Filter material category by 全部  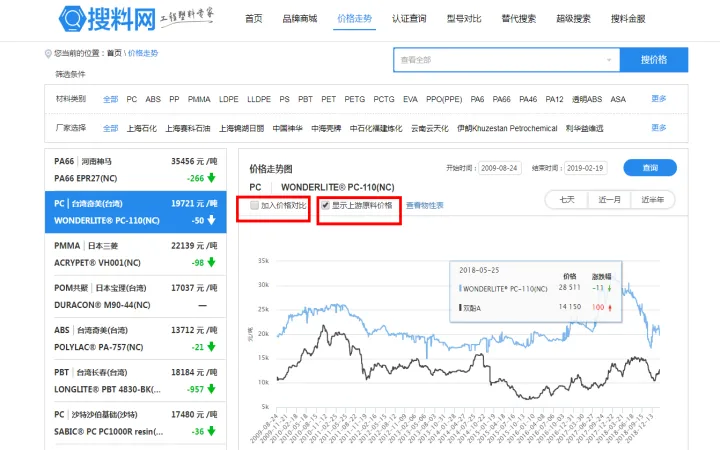click(x=111, y=99)
